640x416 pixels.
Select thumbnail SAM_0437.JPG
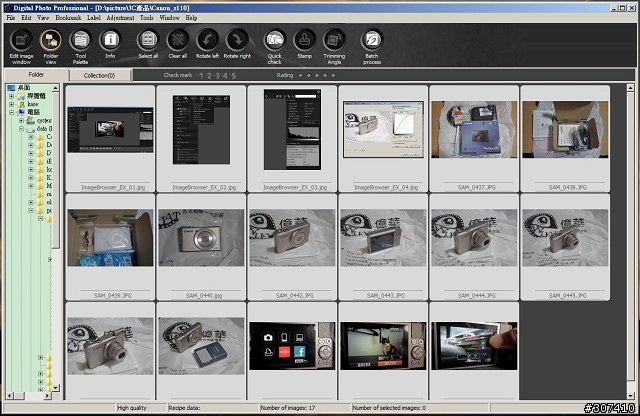click(474, 139)
